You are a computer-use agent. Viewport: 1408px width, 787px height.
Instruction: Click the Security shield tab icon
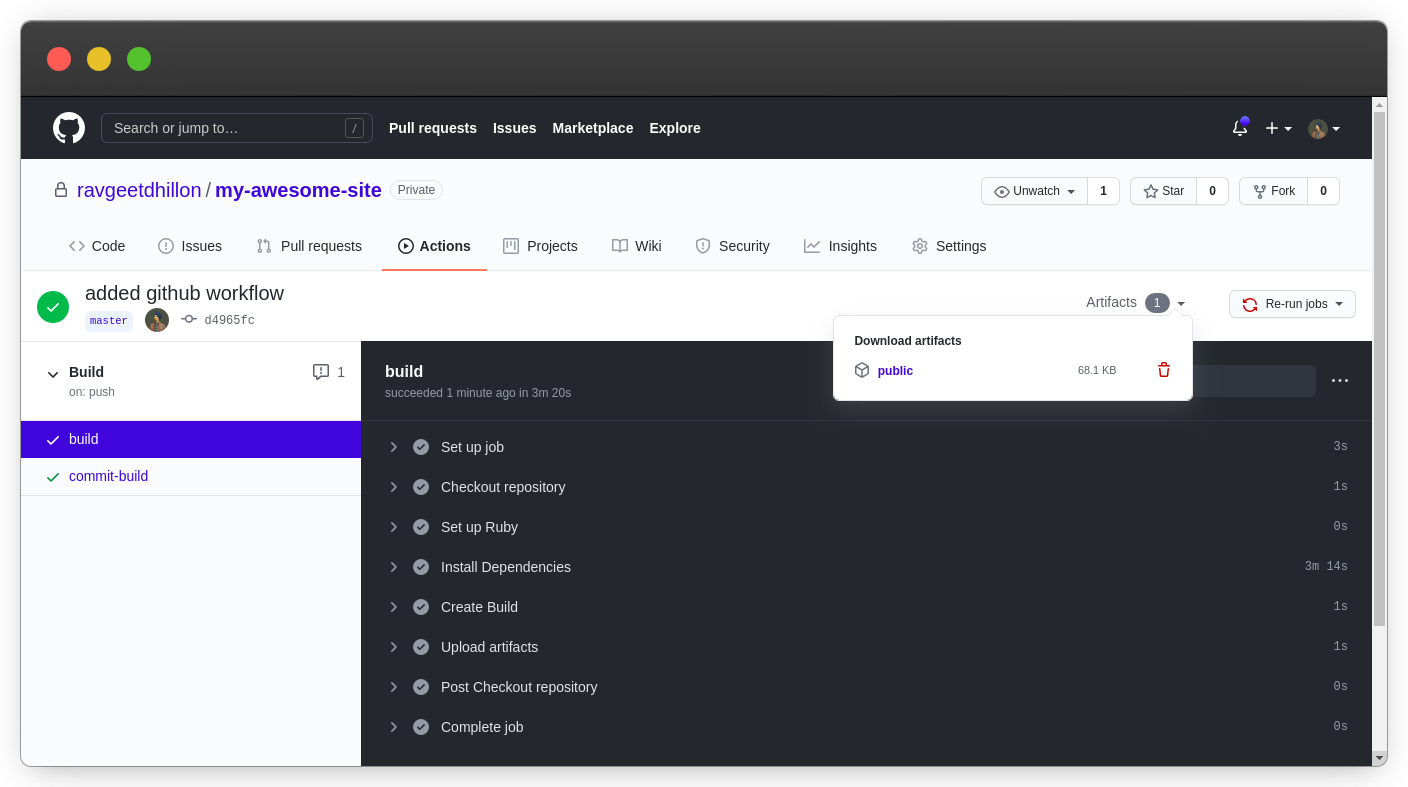[x=701, y=246]
